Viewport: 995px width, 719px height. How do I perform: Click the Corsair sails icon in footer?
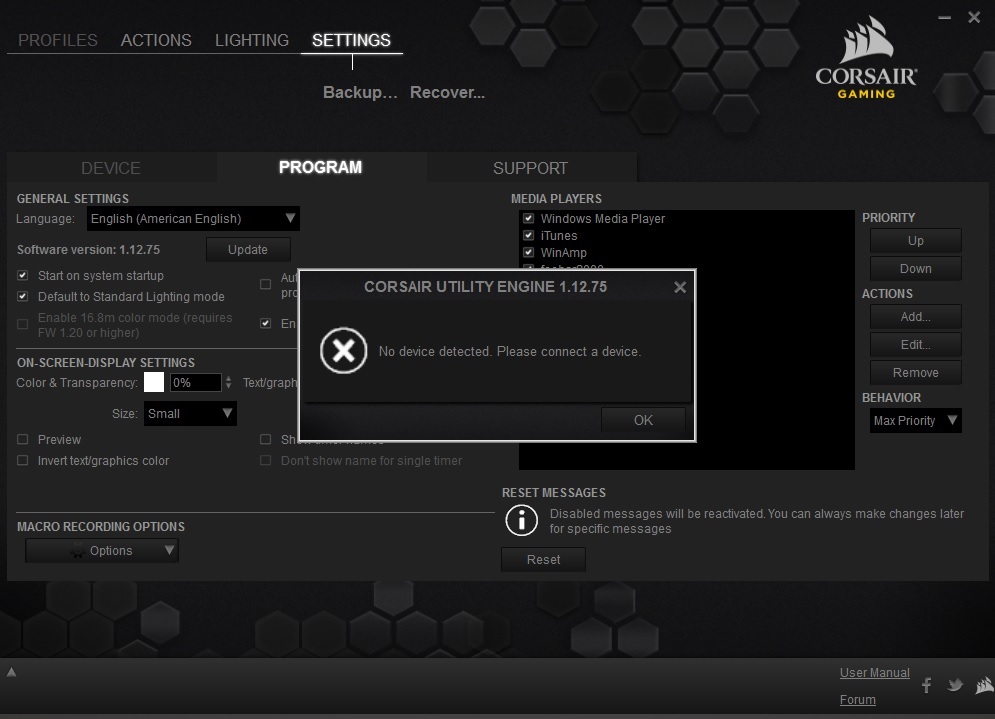tap(983, 685)
